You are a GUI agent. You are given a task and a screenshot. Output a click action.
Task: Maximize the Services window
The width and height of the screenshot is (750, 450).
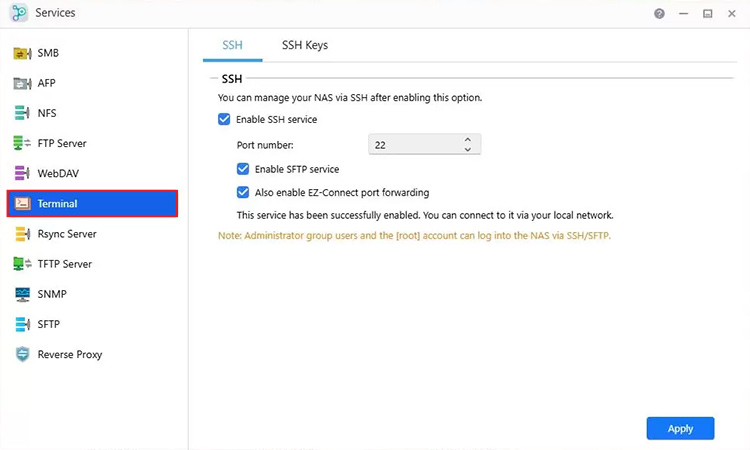(x=707, y=13)
